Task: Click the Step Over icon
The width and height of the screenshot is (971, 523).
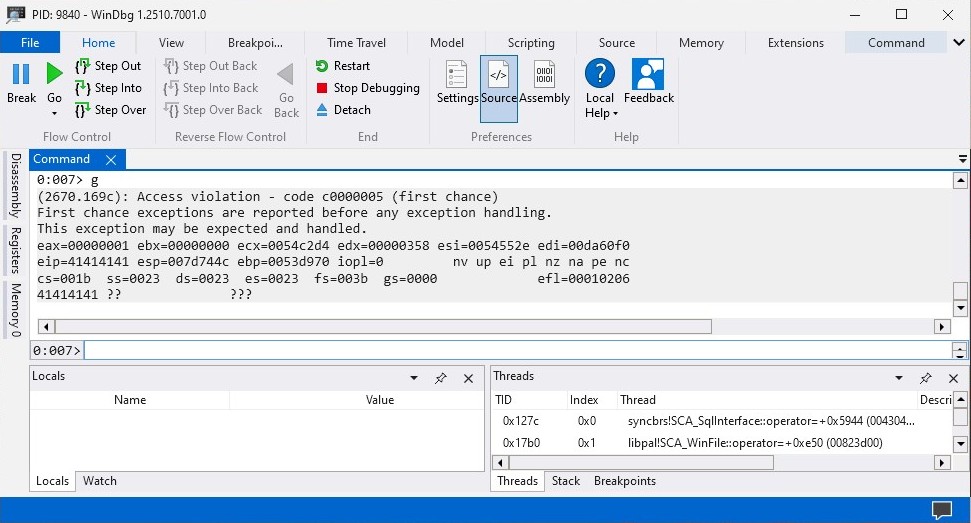Action: tap(84, 110)
